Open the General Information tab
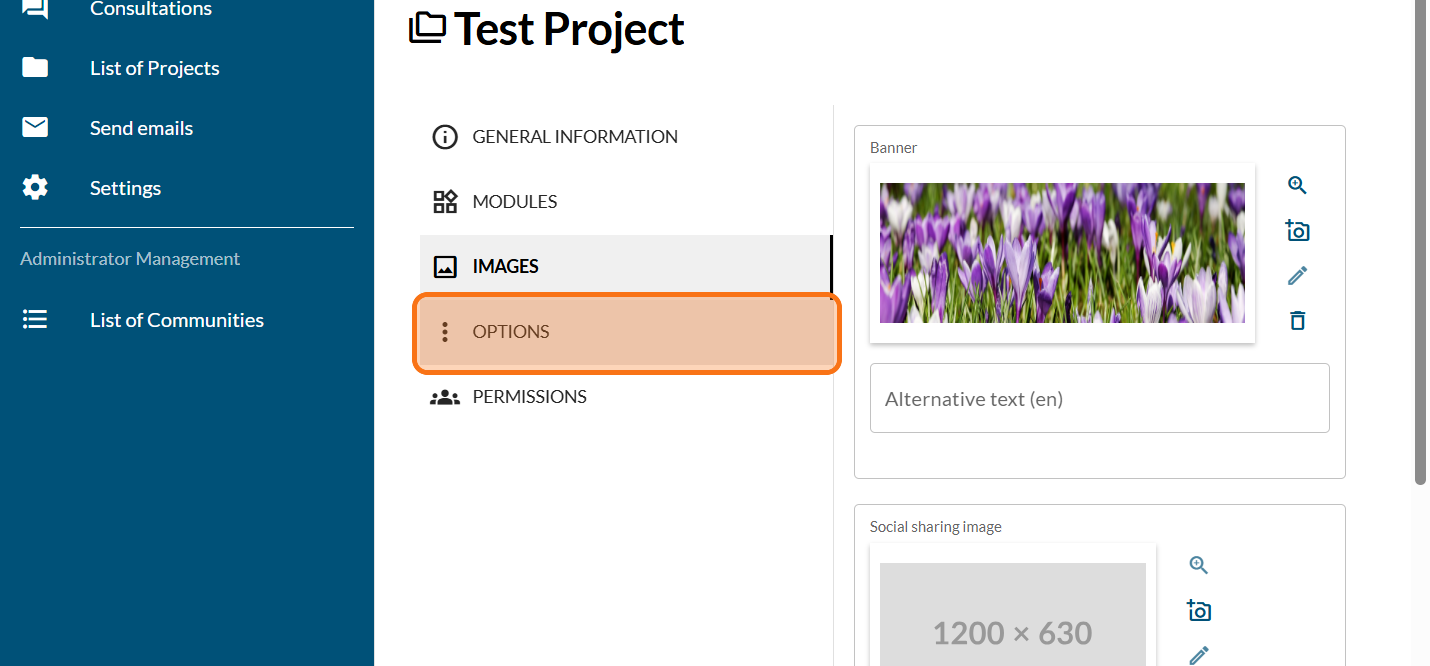Viewport: 1430px width, 666px height. point(575,137)
